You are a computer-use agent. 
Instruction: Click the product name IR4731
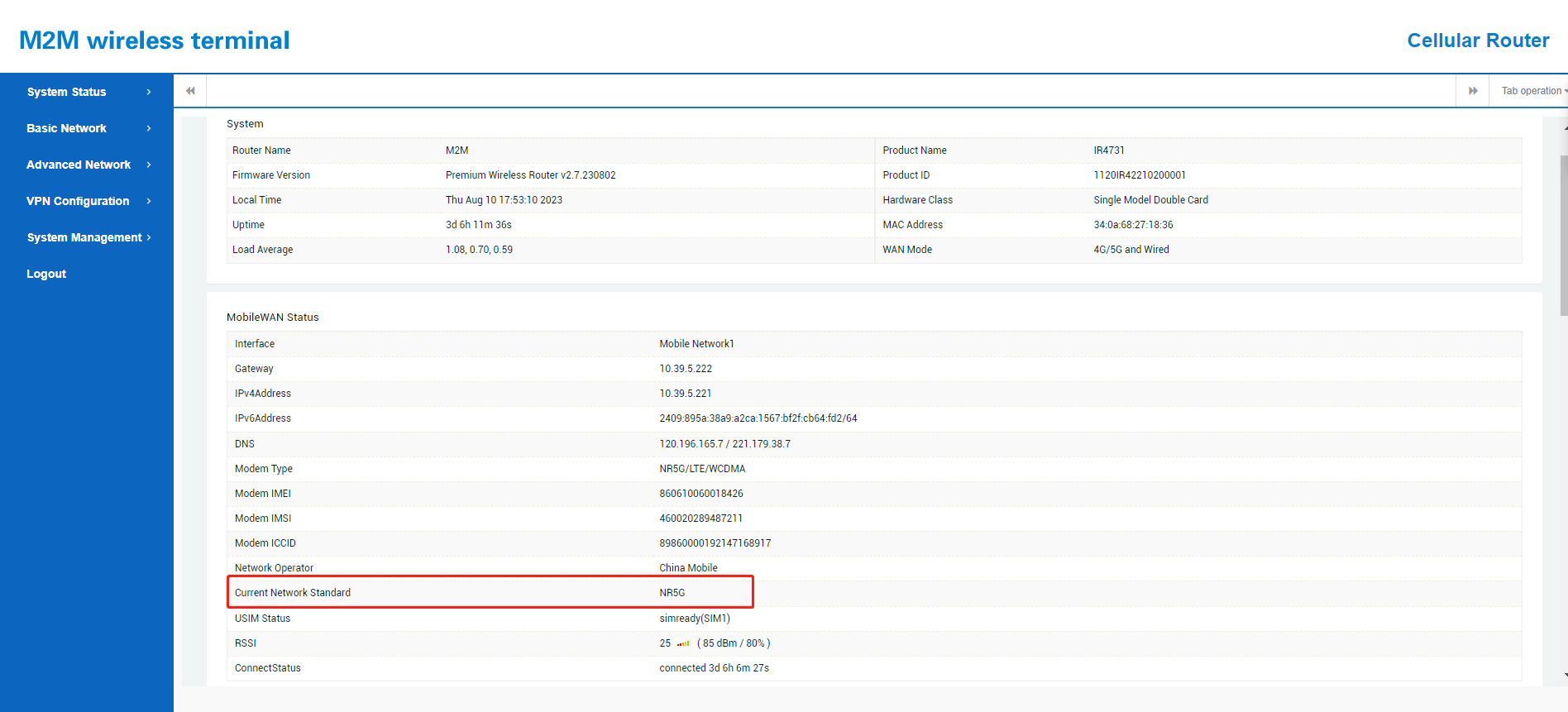pyautogui.click(x=1109, y=151)
